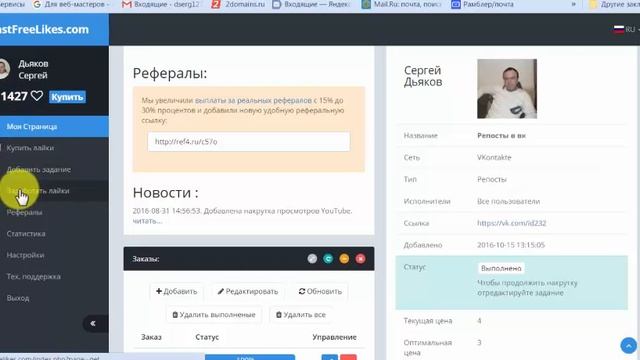Open the 2domains.ru bookmark
This screenshot has height=360, width=640.
click(x=238, y=4)
